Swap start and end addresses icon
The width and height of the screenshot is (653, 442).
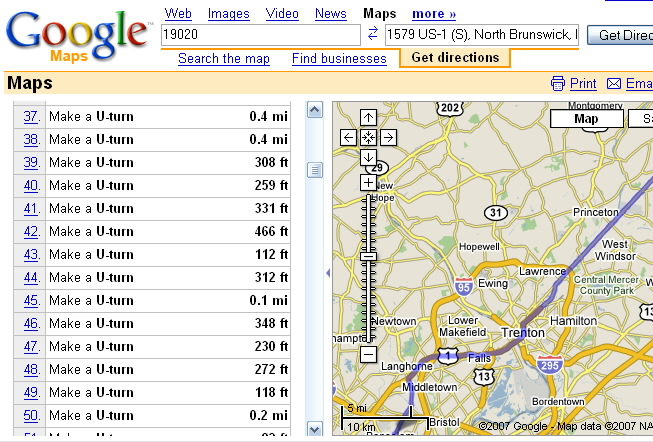tap(373, 33)
